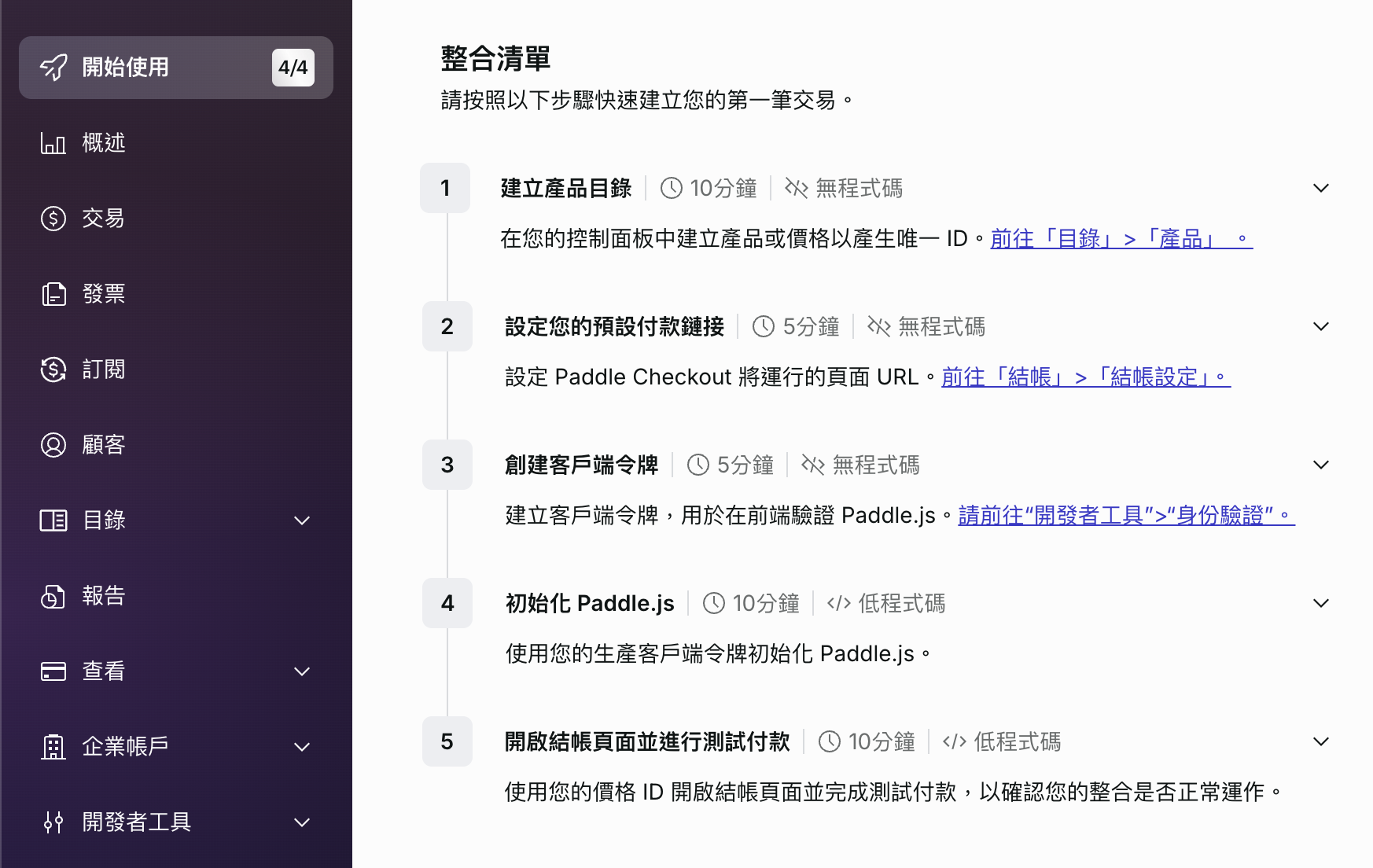Image resolution: width=1373 pixels, height=868 pixels.
Task: Click the code brackets icon in step 4
Action: tap(839, 603)
